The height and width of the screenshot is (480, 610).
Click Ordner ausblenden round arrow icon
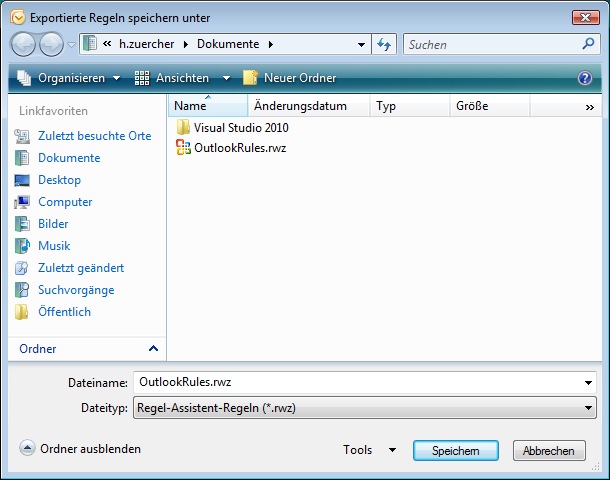coord(27,448)
